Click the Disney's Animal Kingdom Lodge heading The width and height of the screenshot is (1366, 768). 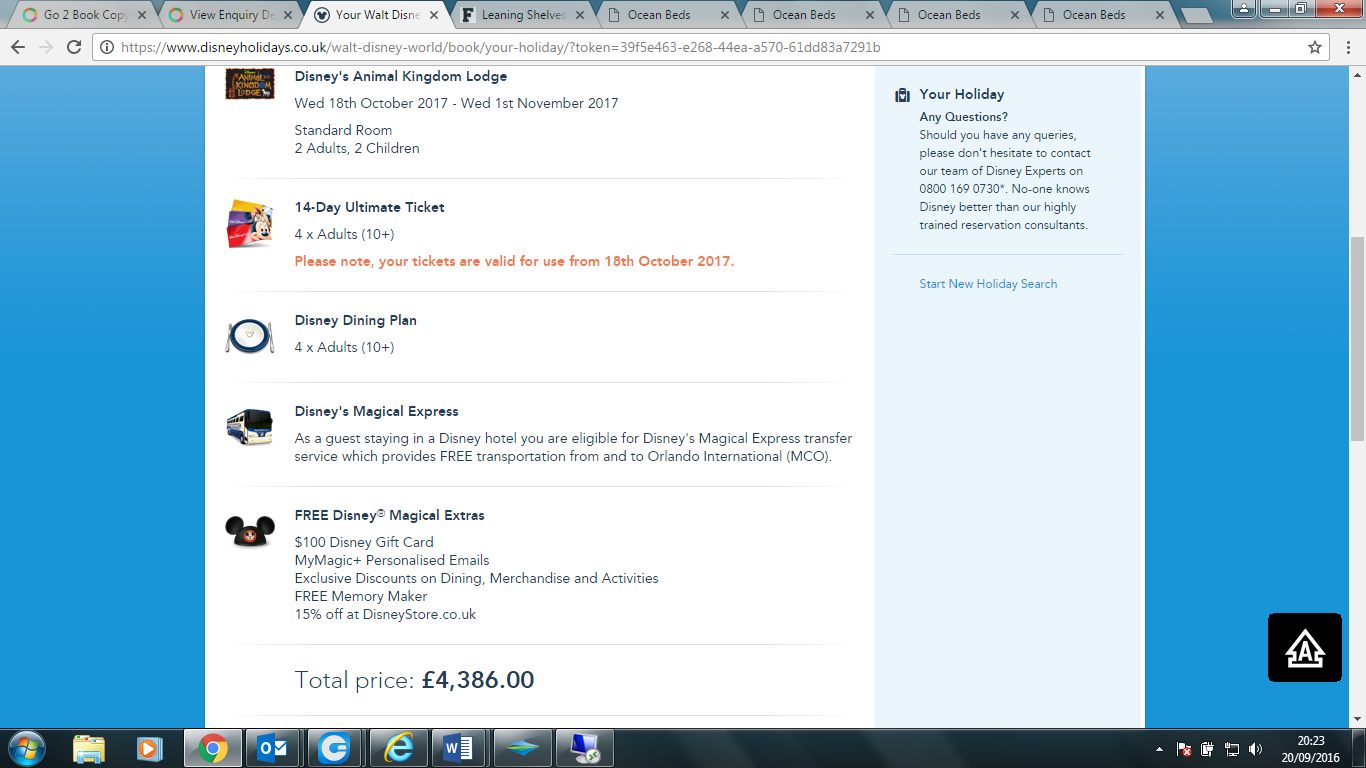tap(401, 76)
